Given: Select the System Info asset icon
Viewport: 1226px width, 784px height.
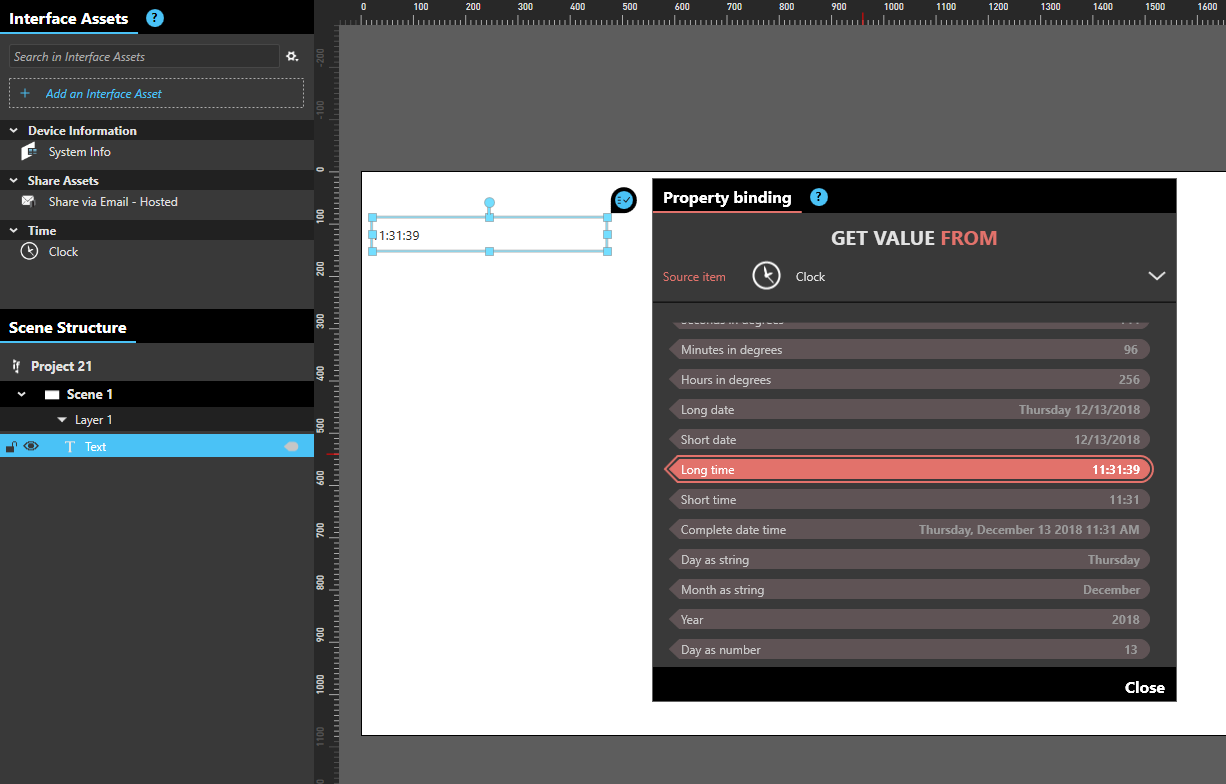Looking at the screenshot, I should tap(30, 152).
